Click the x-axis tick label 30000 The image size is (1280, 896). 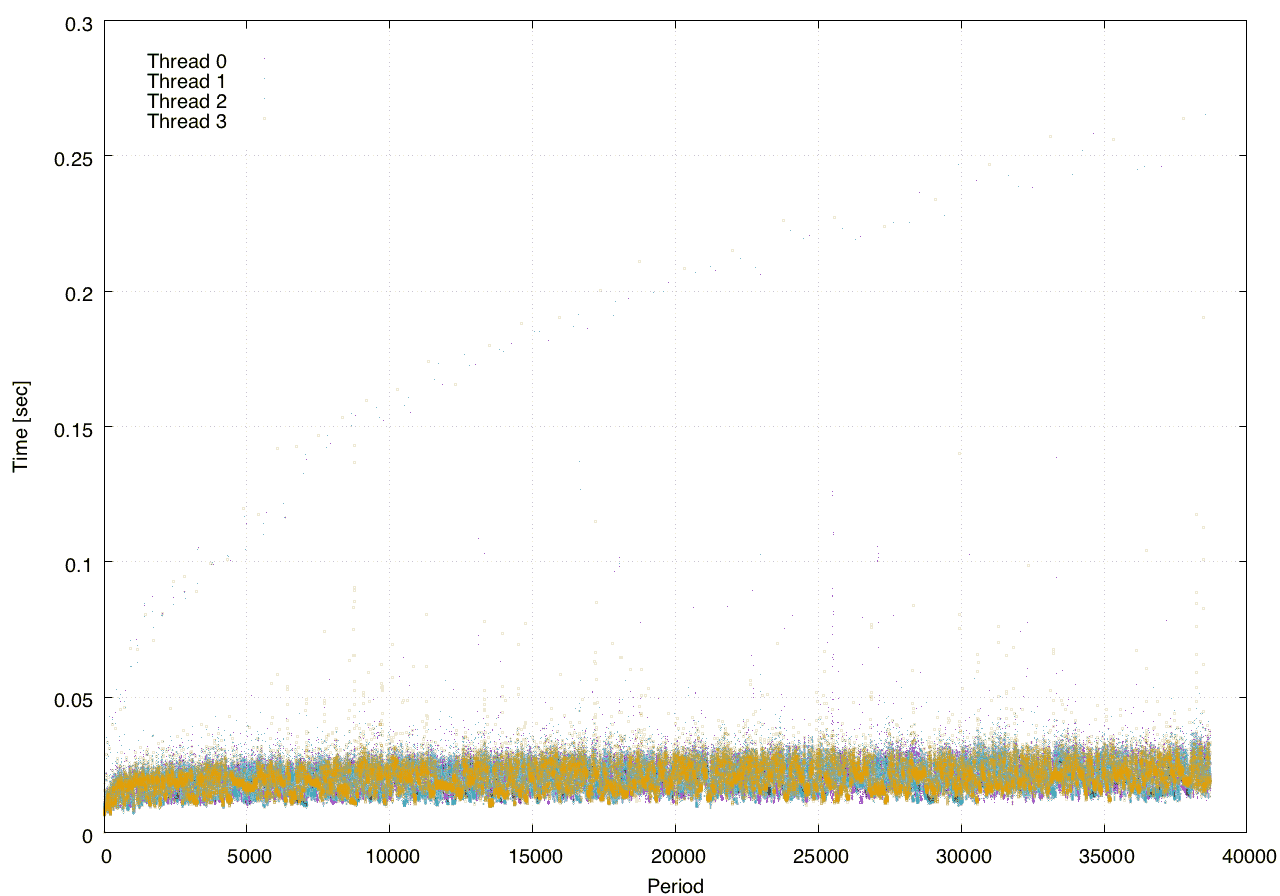tap(961, 857)
